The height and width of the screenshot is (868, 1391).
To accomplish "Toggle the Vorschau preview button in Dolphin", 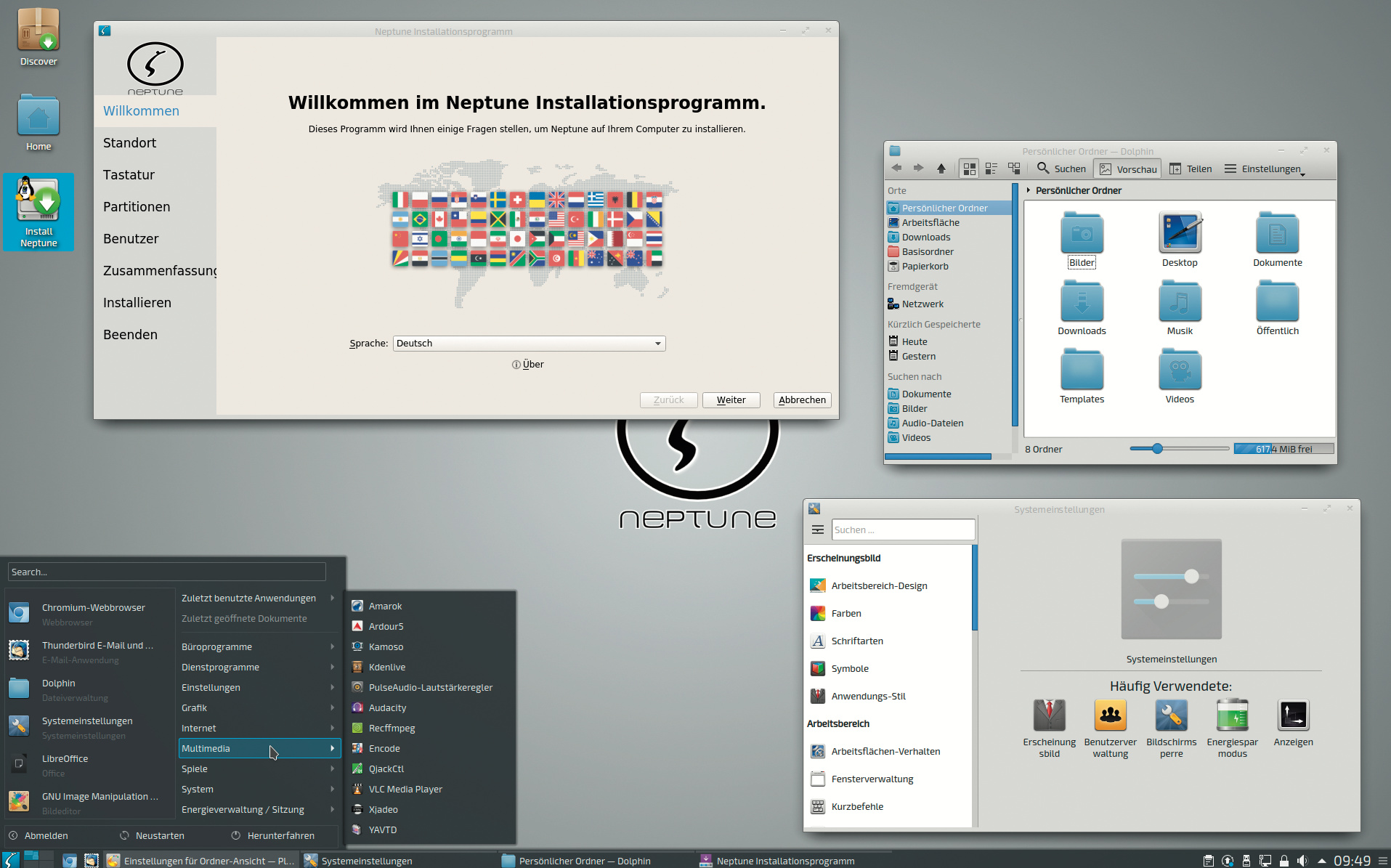I will coord(1128,169).
